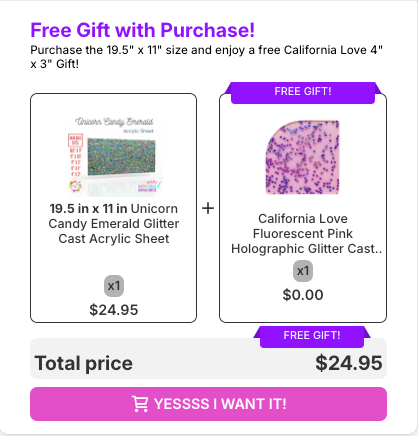Click the FREE GIFT! ribbon above pink product

(303, 92)
